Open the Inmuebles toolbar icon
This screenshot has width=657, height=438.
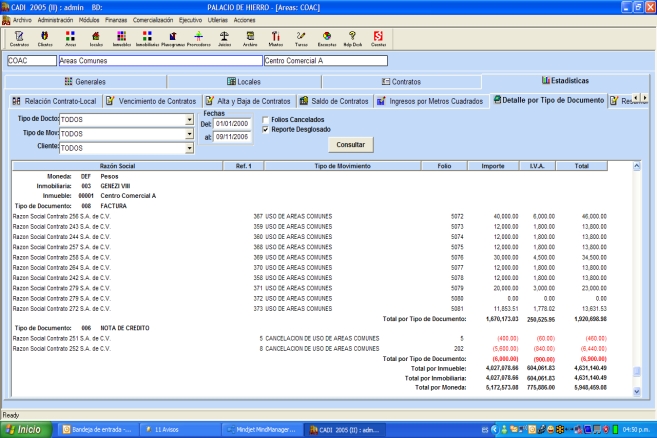coord(122,38)
